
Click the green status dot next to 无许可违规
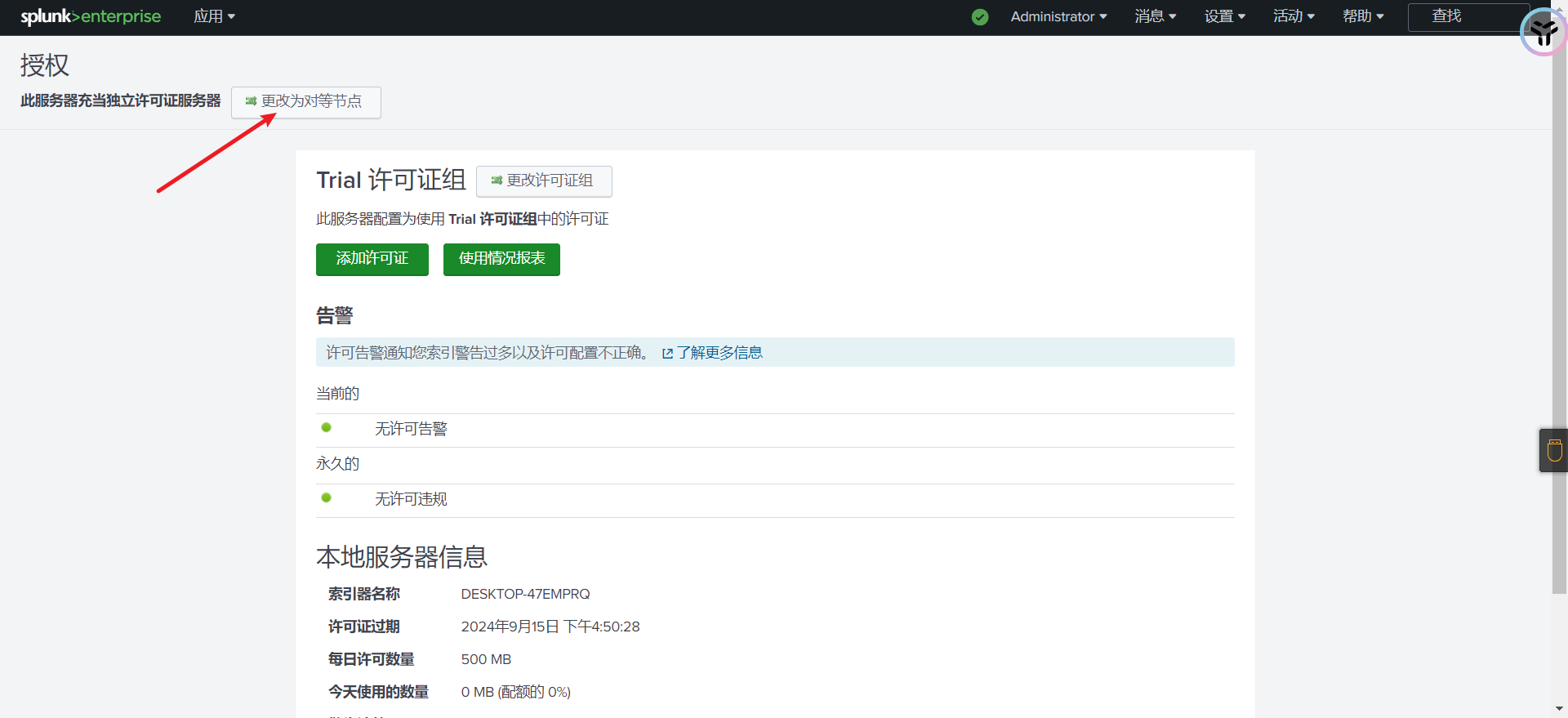(x=327, y=497)
